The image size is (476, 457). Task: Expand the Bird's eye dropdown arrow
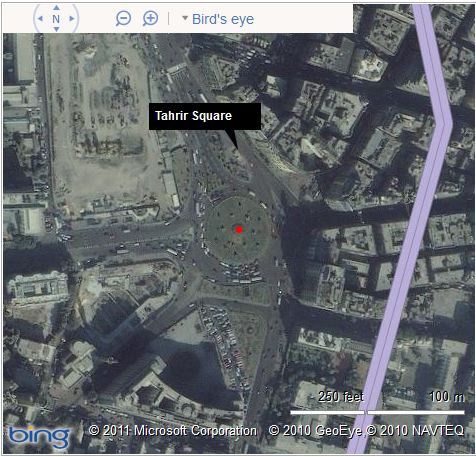tap(185, 18)
